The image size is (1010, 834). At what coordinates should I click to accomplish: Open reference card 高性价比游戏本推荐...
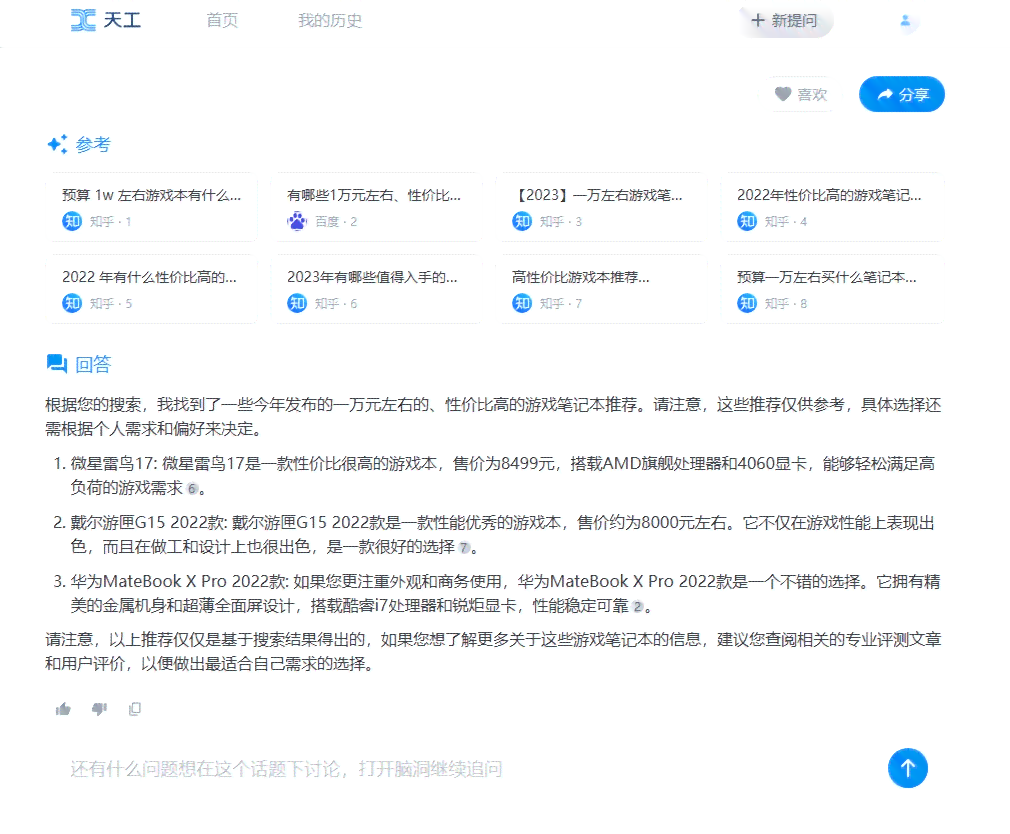(x=602, y=289)
